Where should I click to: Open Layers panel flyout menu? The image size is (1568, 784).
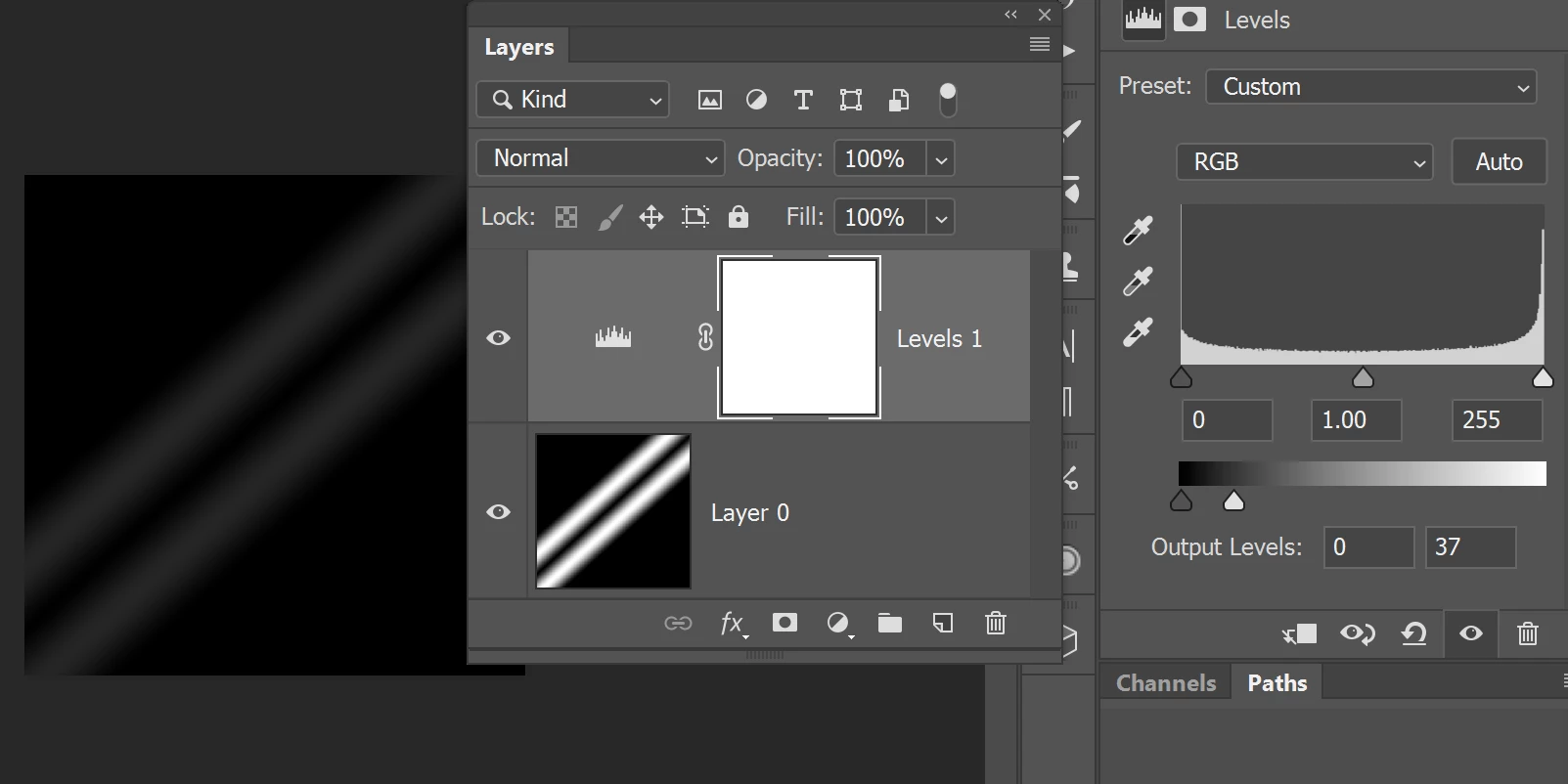(x=1040, y=45)
